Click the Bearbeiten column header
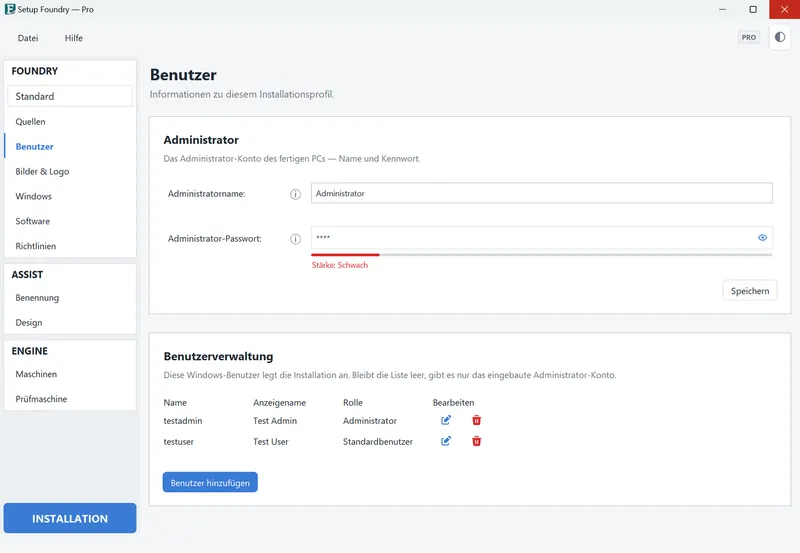 tap(453, 403)
